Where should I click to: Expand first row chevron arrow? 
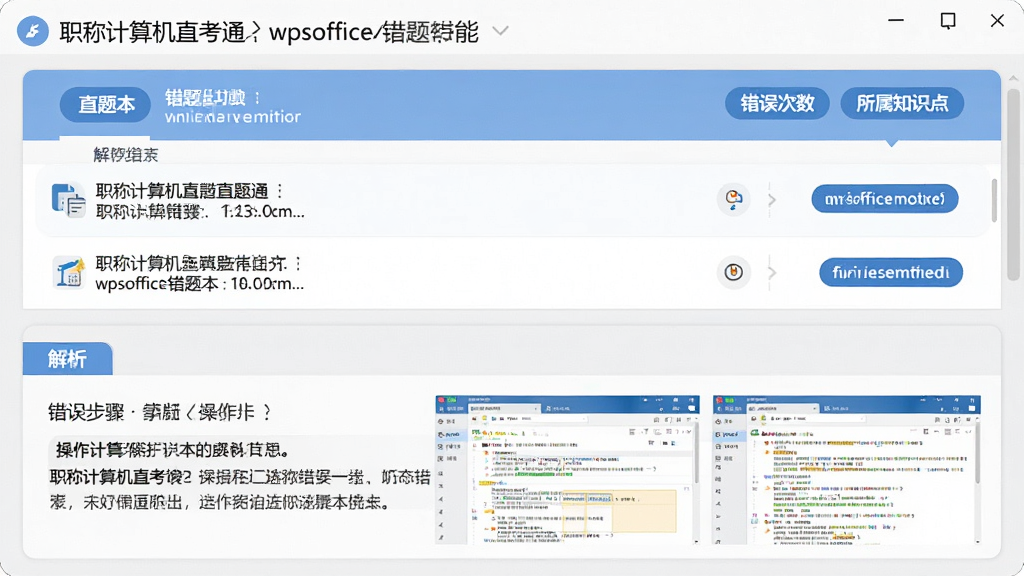pyautogui.click(x=772, y=200)
